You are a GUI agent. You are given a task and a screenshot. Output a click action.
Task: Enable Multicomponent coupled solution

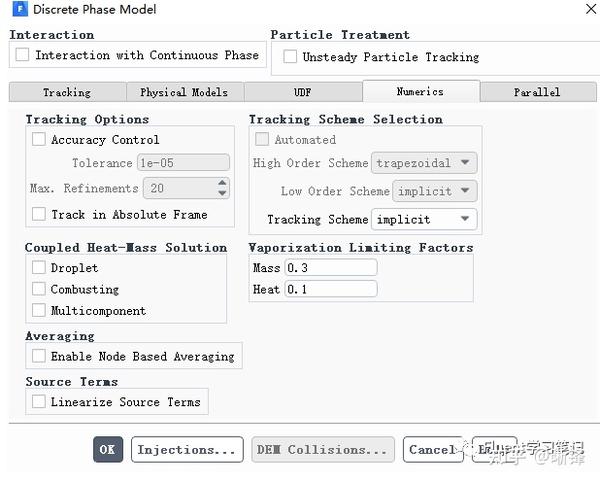[x=39, y=310]
